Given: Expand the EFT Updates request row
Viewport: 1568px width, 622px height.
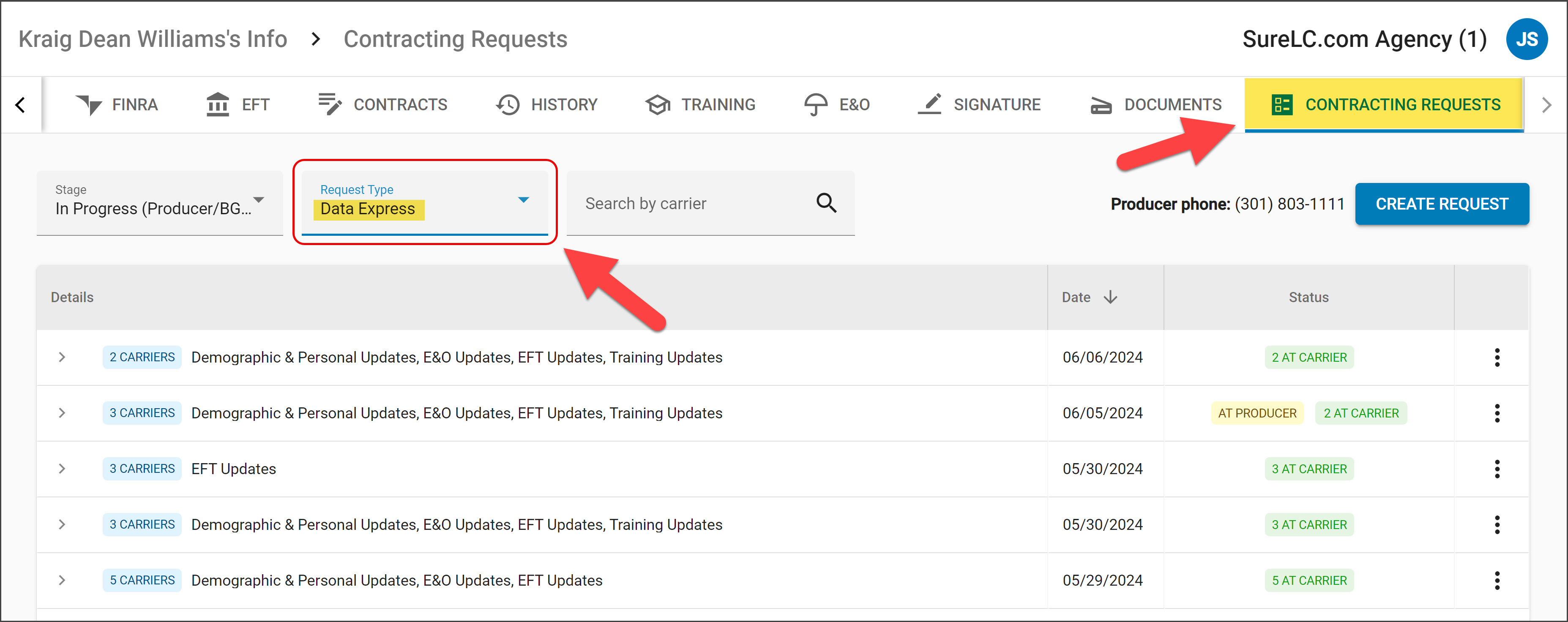Looking at the screenshot, I should 61,469.
